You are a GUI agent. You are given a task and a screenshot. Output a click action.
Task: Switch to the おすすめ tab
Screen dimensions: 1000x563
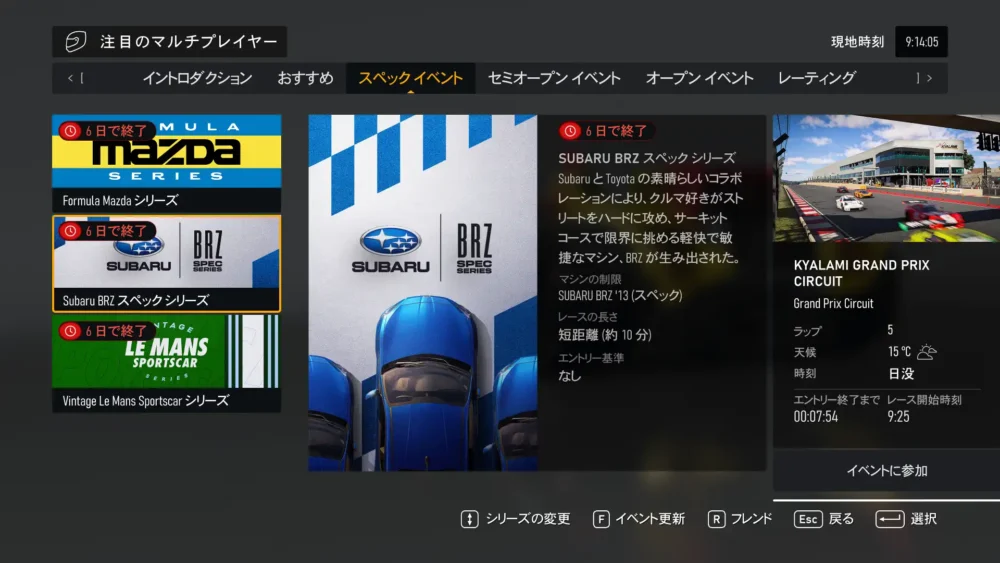tap(305, 78)
